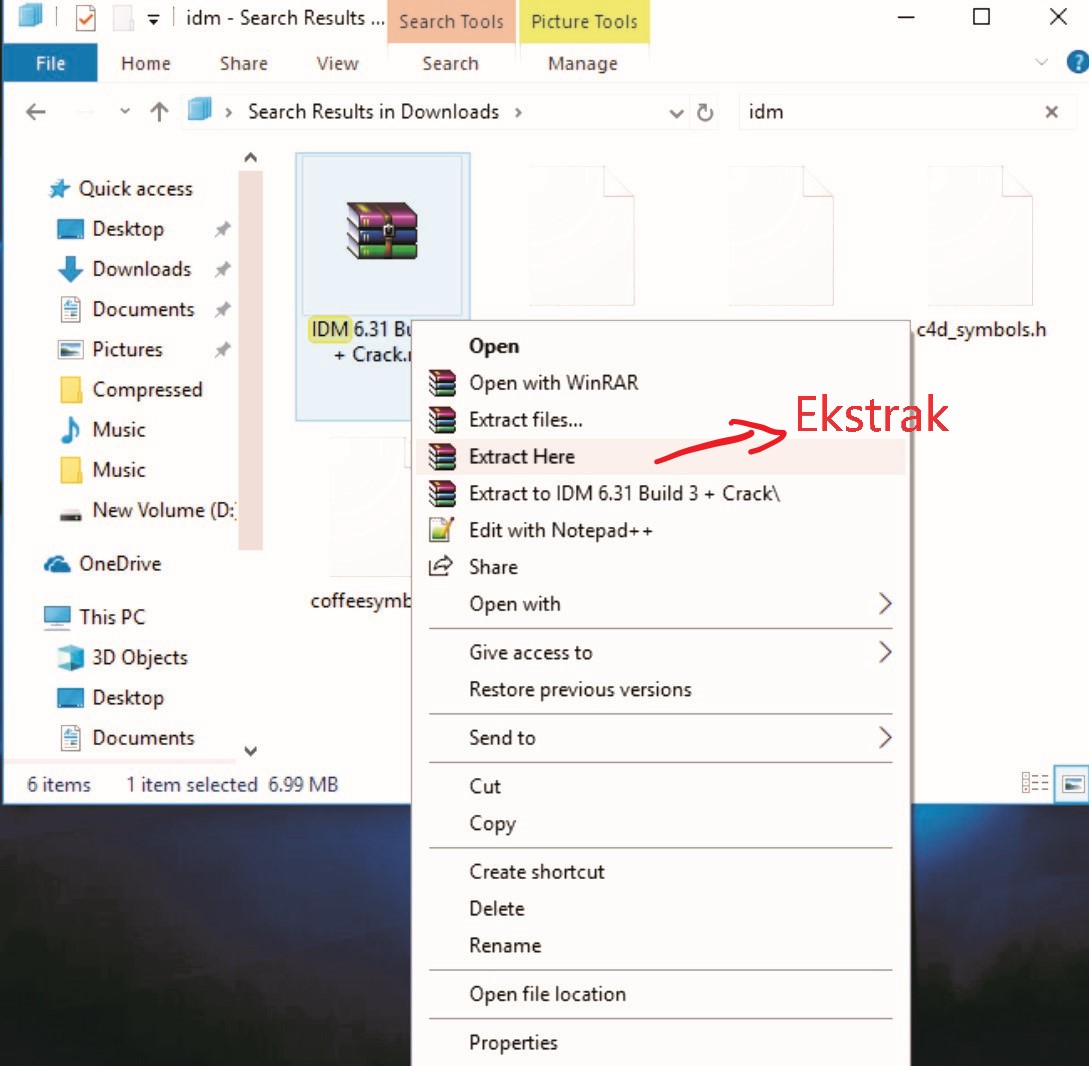Click the 3D Objects cube icon
The height and width of the screenshot is (1066, 1089).
click(x=70, y=657)
